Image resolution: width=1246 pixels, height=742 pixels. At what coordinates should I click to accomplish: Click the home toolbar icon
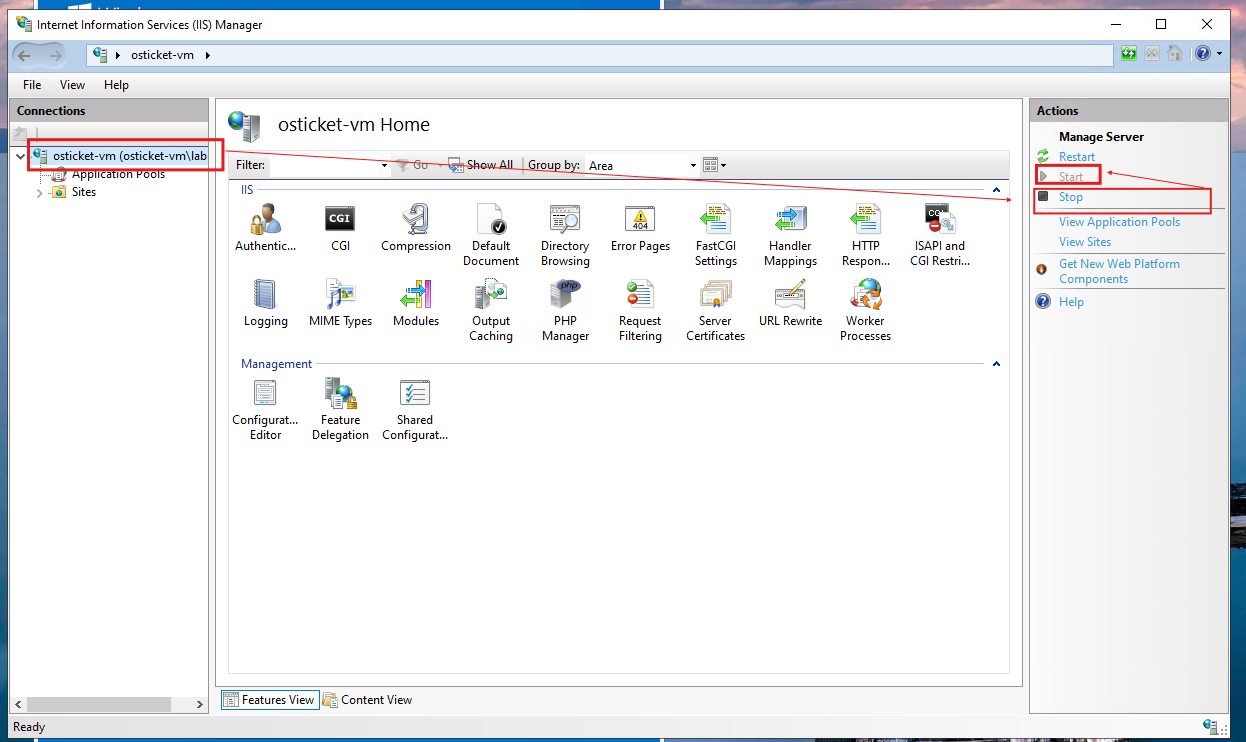pos(1175,54)
